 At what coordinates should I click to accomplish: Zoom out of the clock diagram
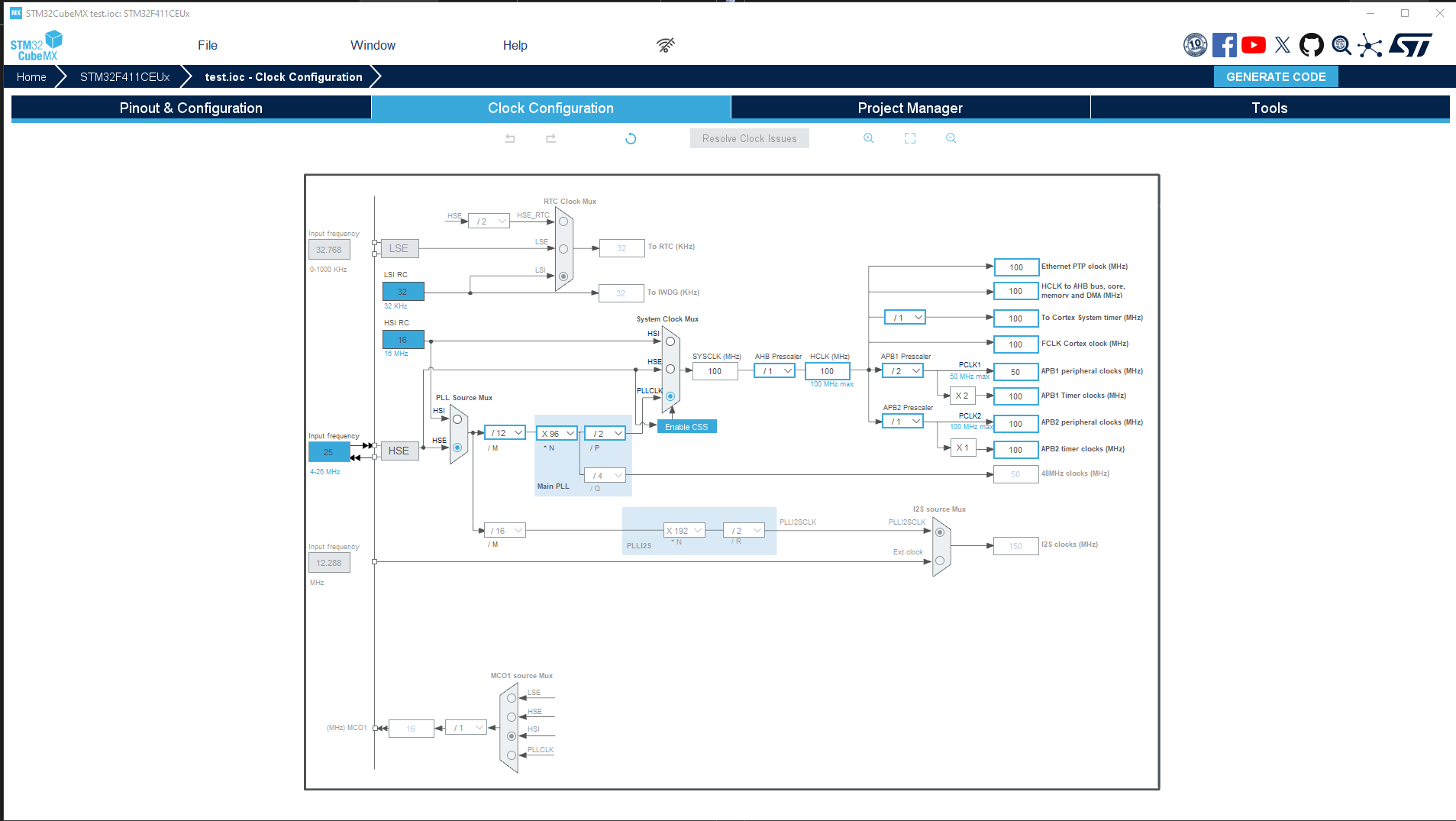(951, 138)
